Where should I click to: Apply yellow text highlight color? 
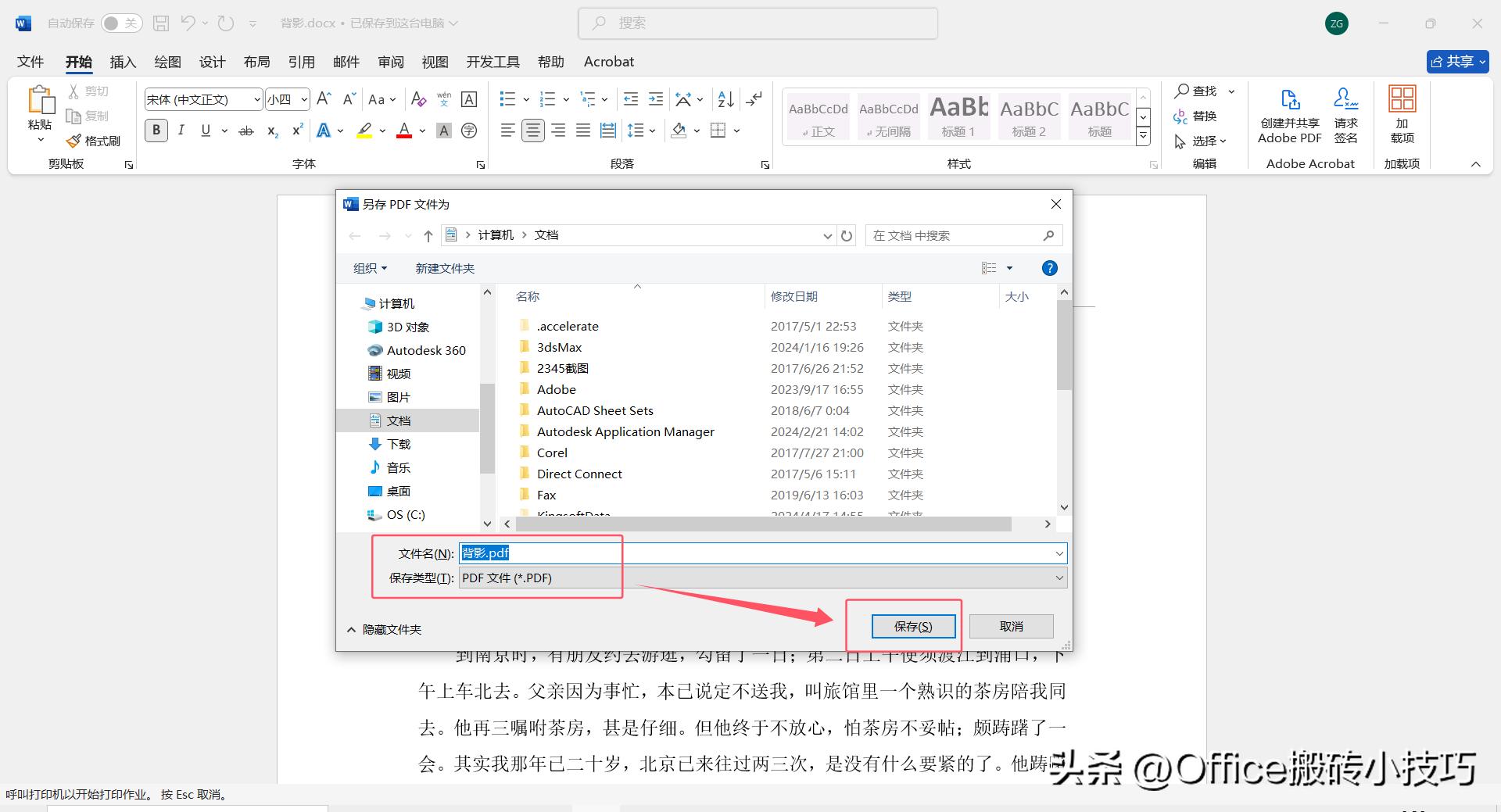pyautogui.click(x=364, y=131)
